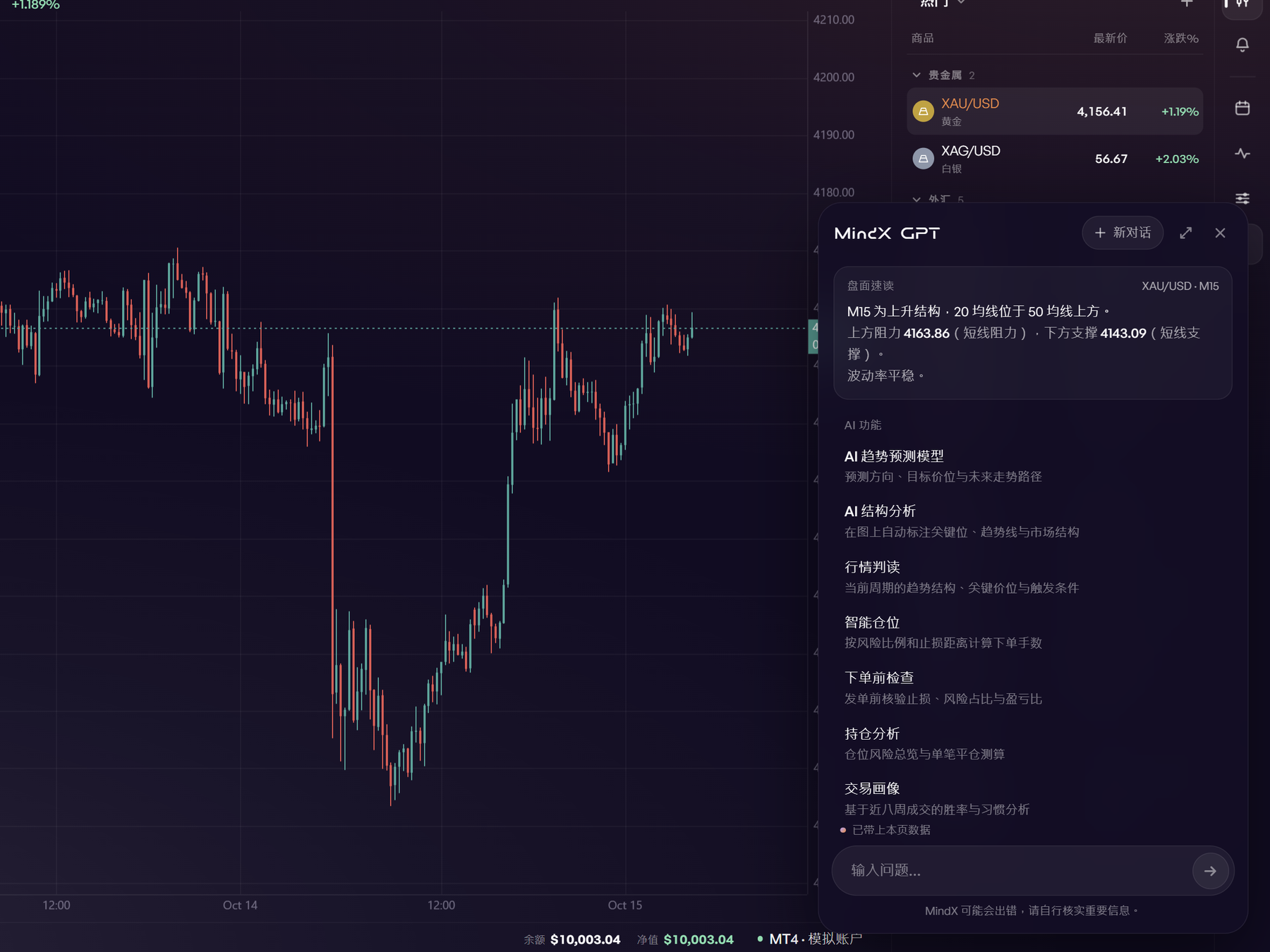
Task: Send the question with arrow button
Action: [1210, 871]
